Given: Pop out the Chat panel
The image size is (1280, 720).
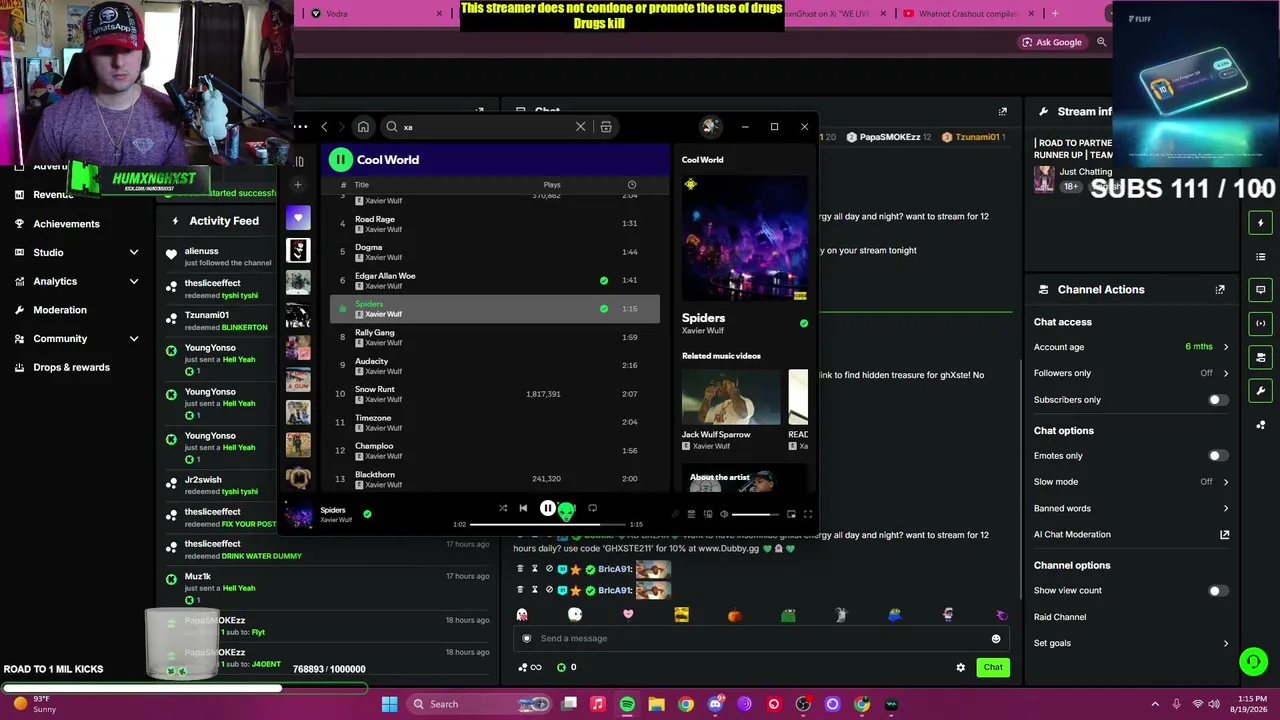Looking at the screenshot, I should pos(1003,112).
